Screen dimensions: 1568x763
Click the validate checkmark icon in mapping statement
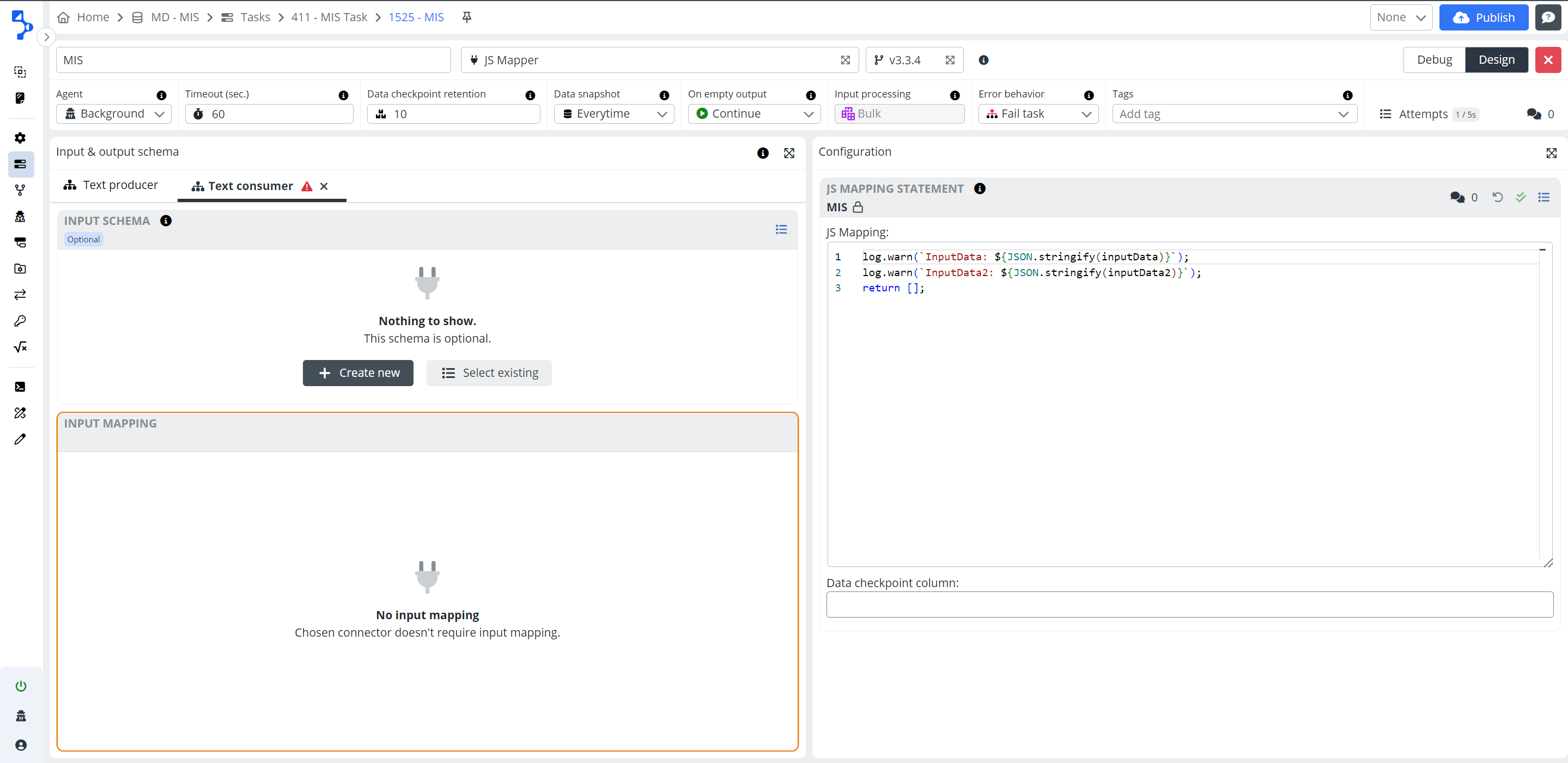1521,197
